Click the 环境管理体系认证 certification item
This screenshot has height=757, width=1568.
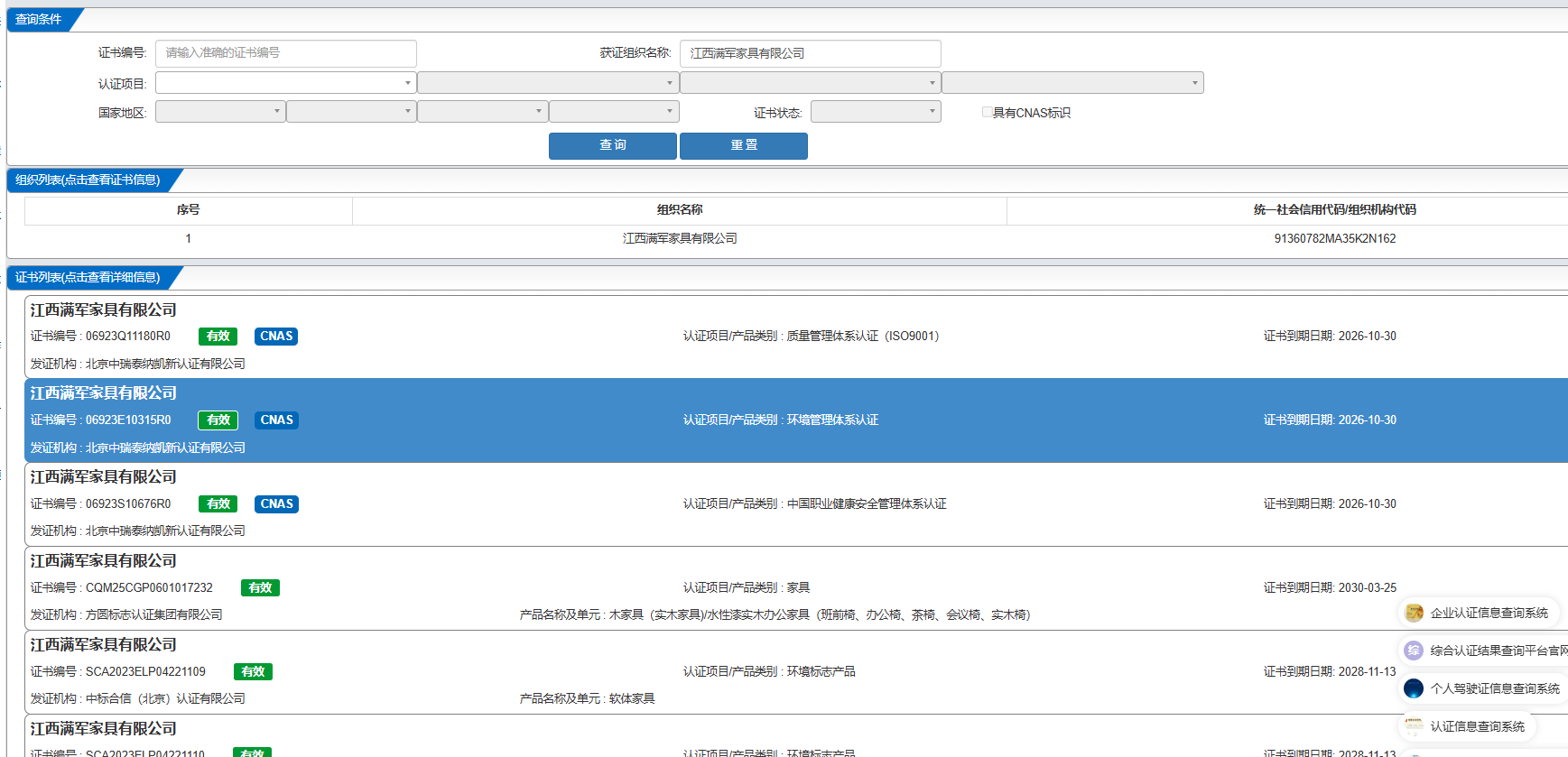(832, 420)
